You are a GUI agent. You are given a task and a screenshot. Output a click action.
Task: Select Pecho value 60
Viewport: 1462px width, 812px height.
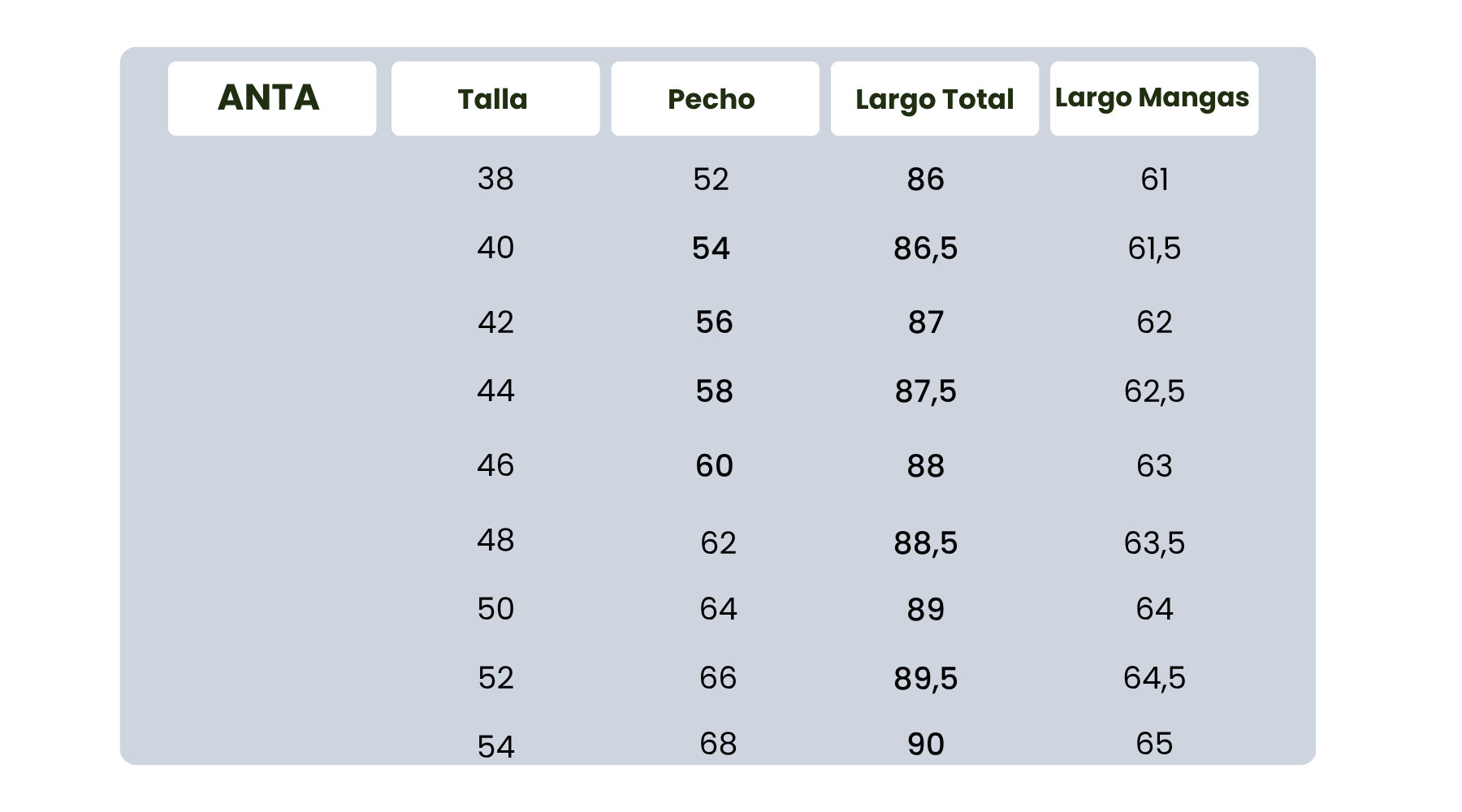coord(714,466)
